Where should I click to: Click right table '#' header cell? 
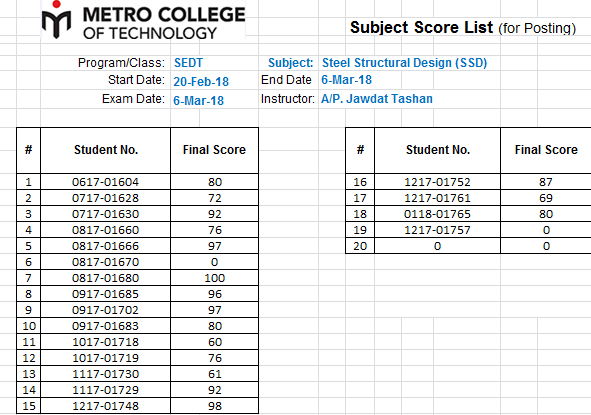(360, 150)
